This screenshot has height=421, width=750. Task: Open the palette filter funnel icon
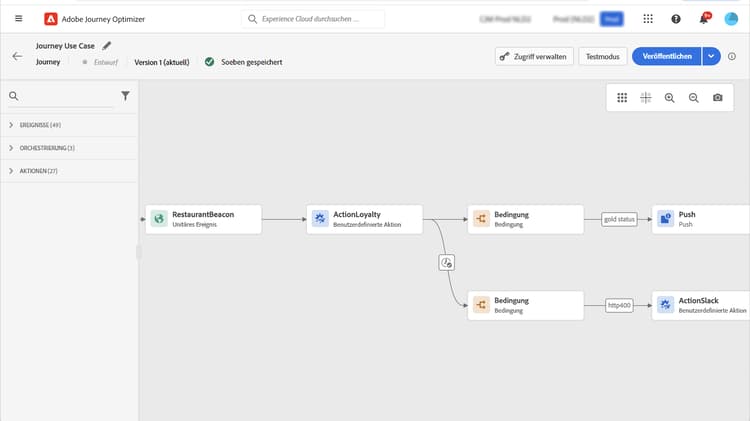125,96
